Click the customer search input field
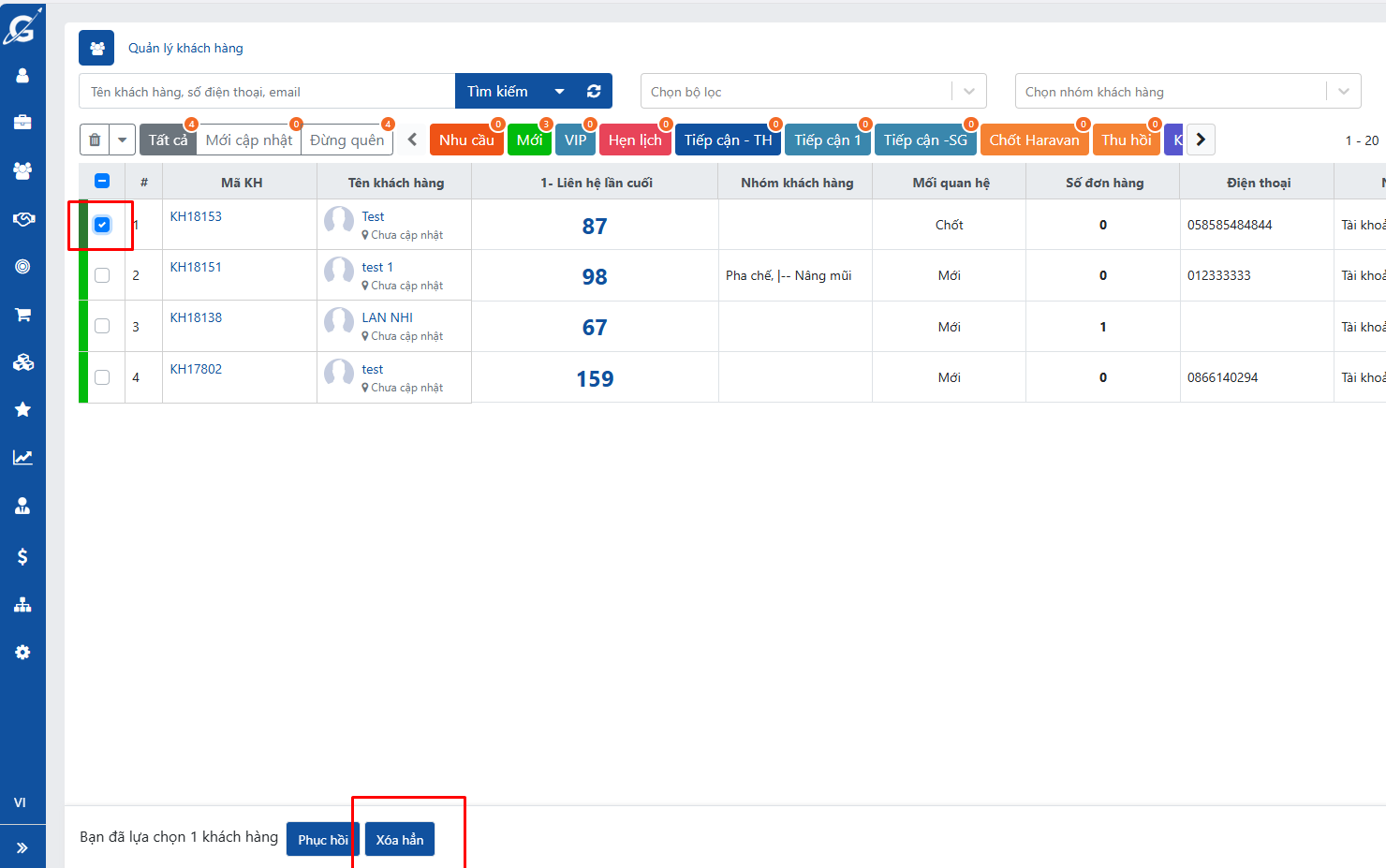This screenshot has width=1386, height=868. tap(267, 92)
